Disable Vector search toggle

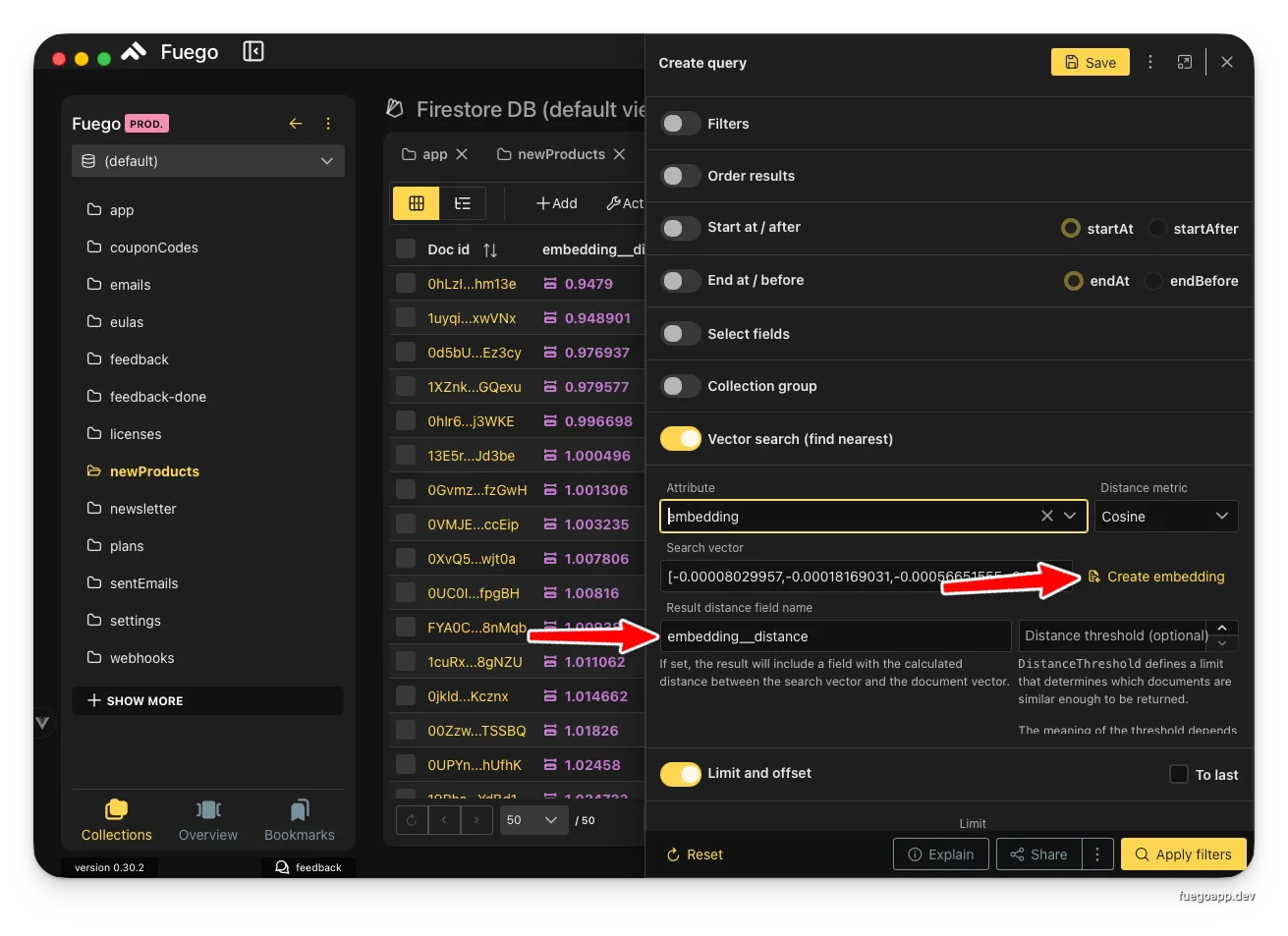point(680,439)
